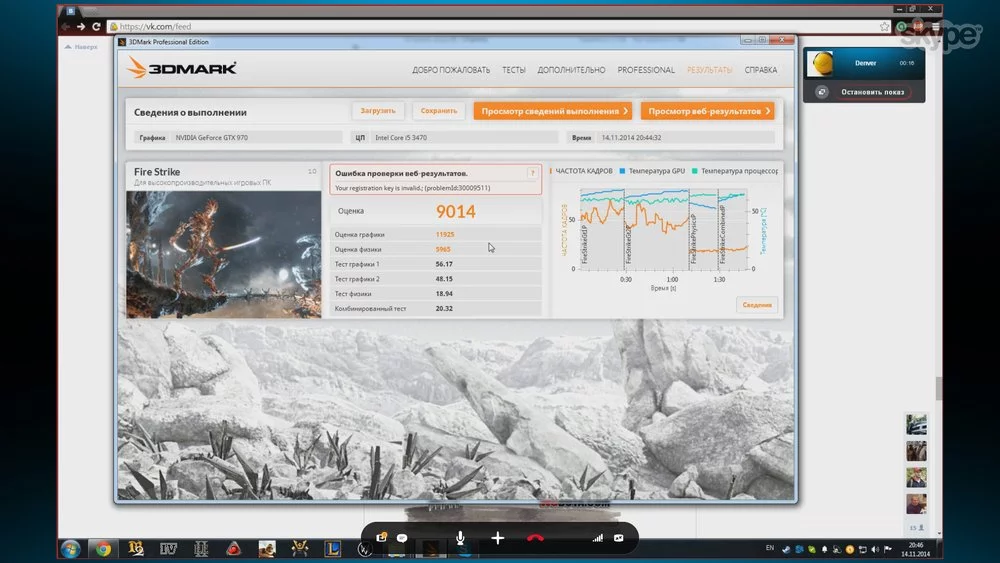Click the Denver avatar in the Skype panel
The width and height of the screenshot is (1000, 563).
(x=820, y=64)
